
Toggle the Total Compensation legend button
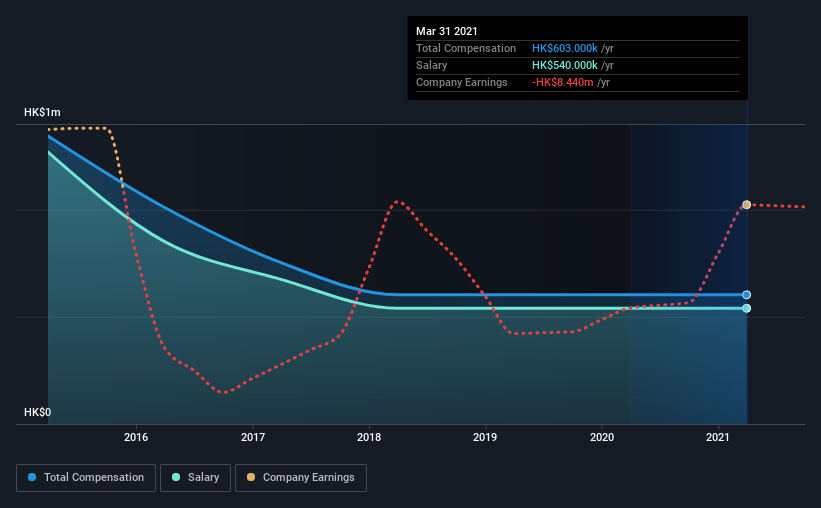click(86, 478)
